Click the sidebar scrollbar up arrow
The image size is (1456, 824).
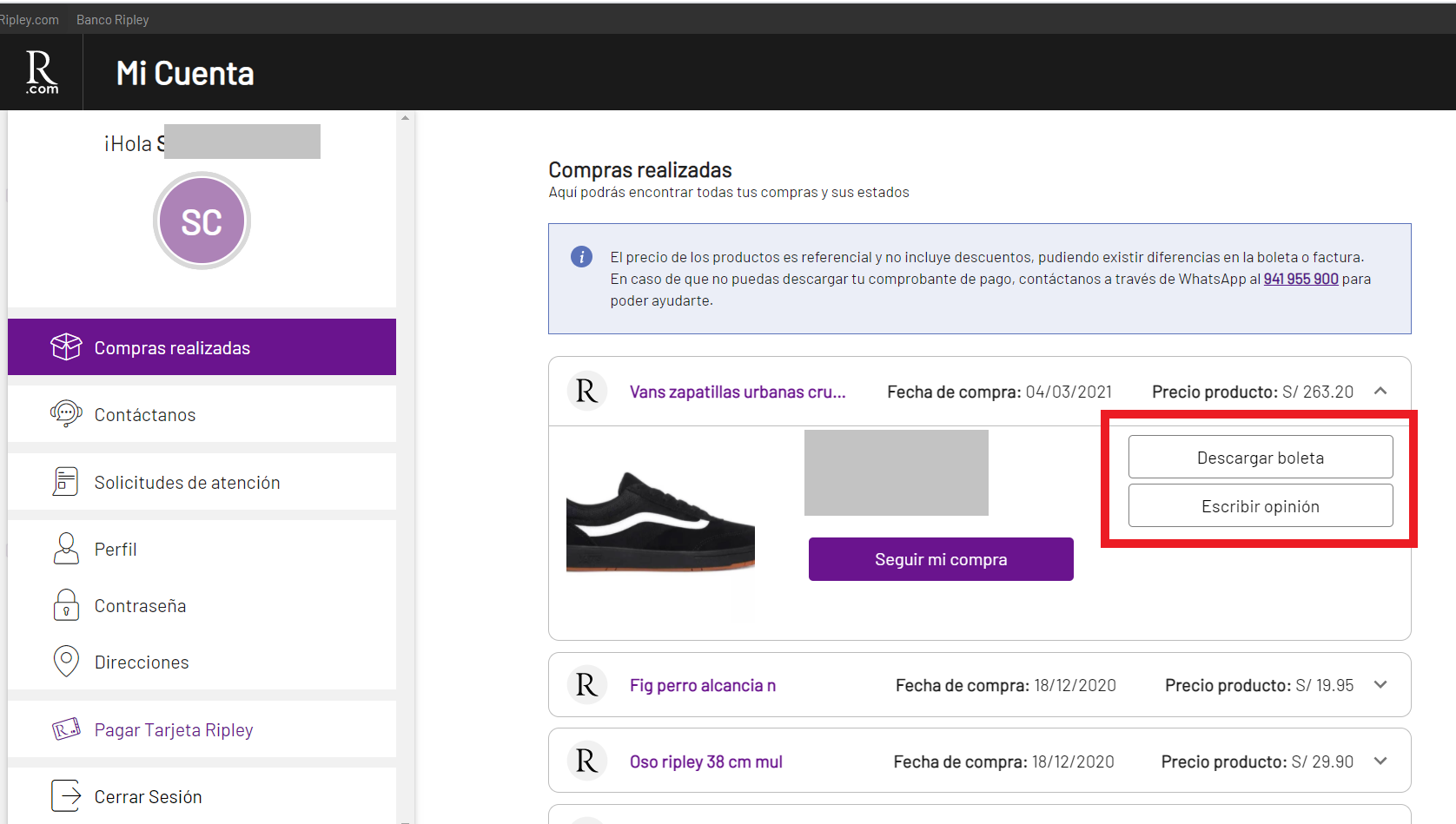405,118
